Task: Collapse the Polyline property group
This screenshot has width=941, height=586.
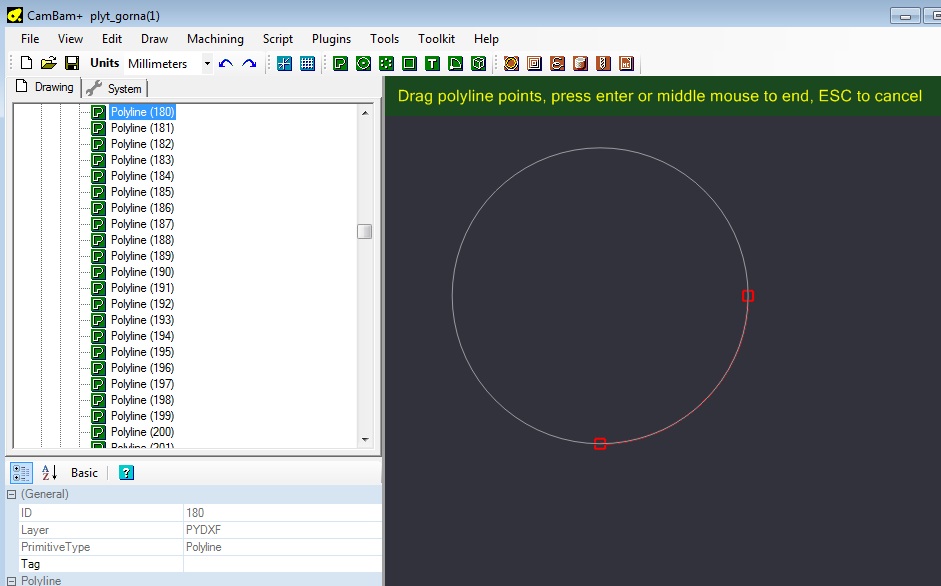Action: click(x=11, y=581)
